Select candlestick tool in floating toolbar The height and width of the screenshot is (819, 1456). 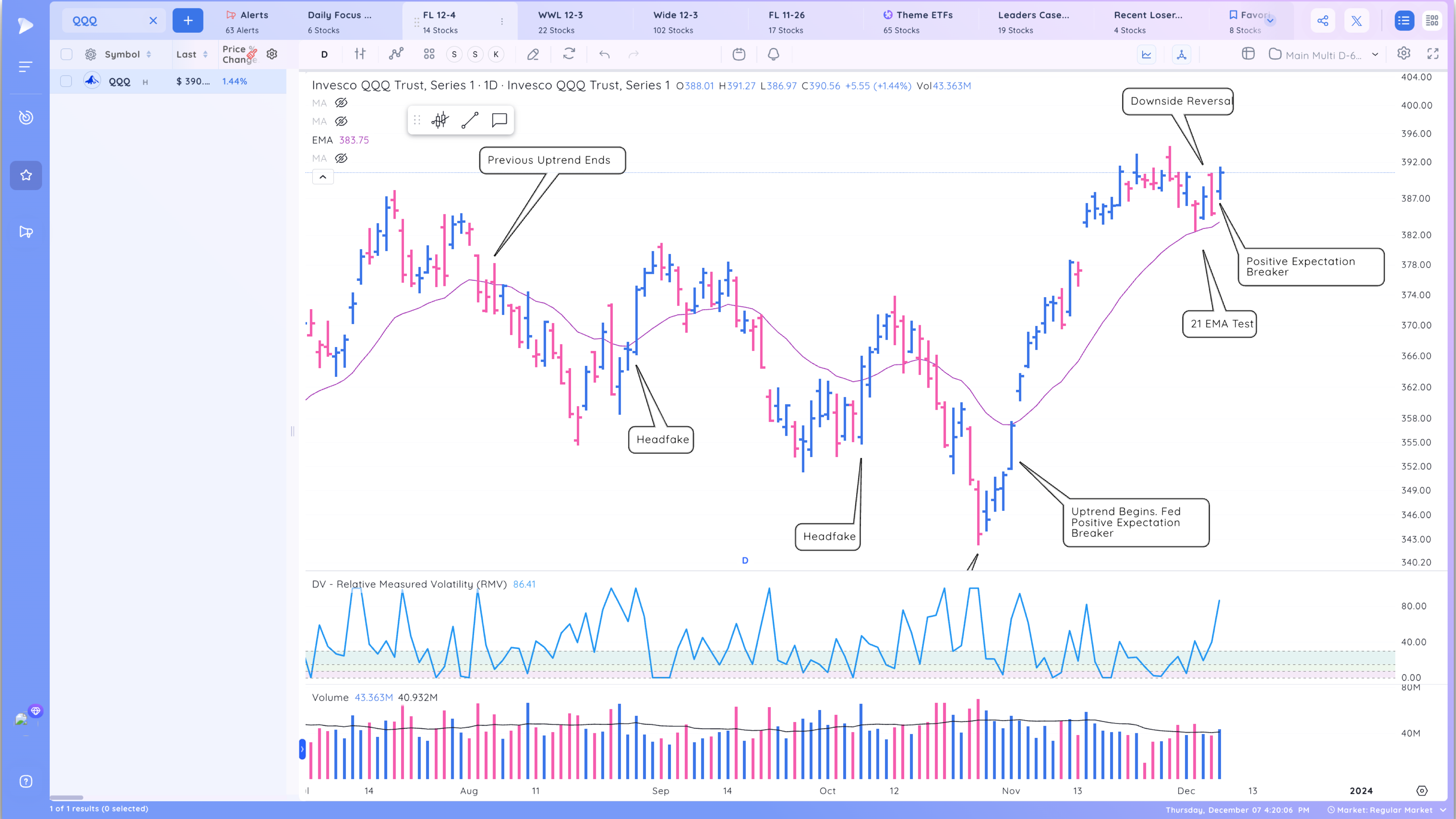point(440,120)
